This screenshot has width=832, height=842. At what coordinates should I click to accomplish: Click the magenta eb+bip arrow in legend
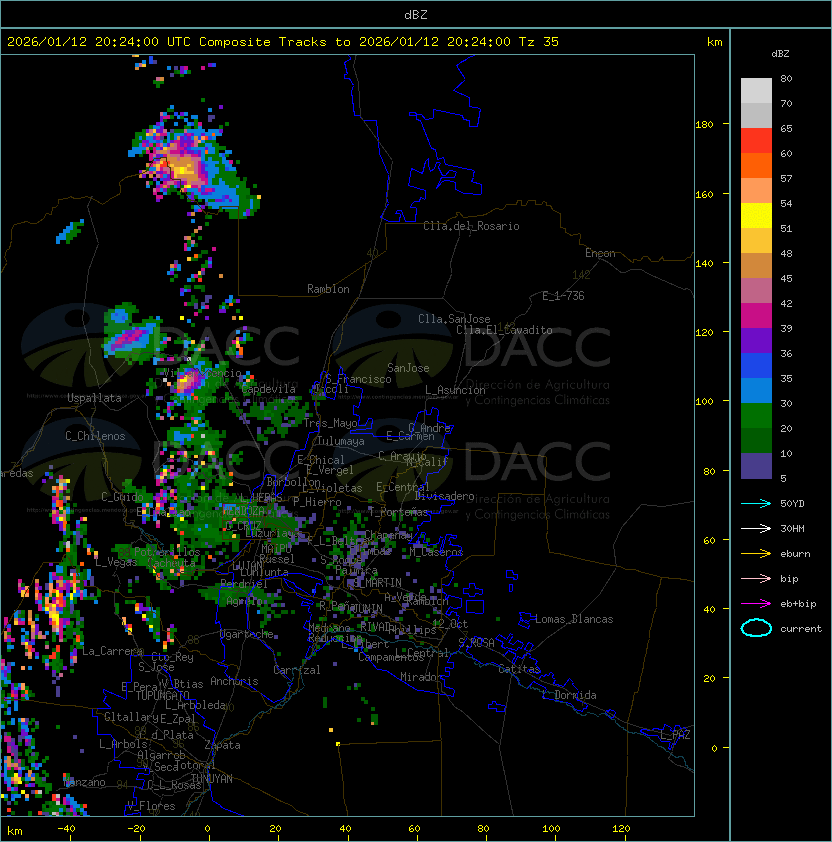point(756,603)
